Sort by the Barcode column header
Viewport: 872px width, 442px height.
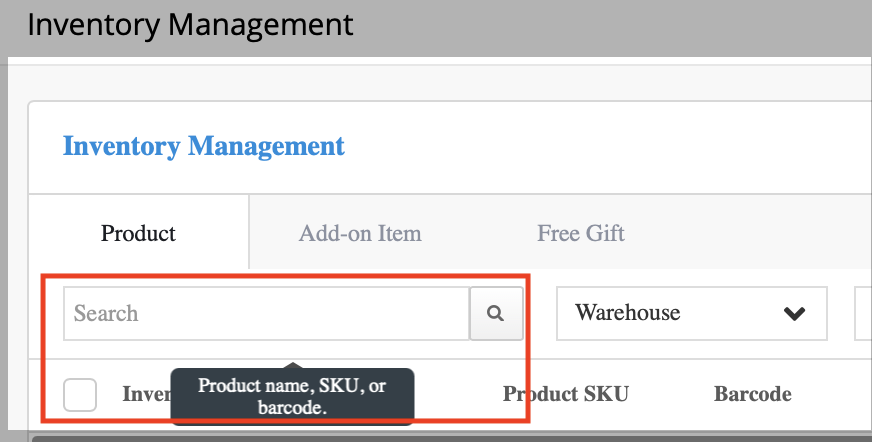click(752, 394)
